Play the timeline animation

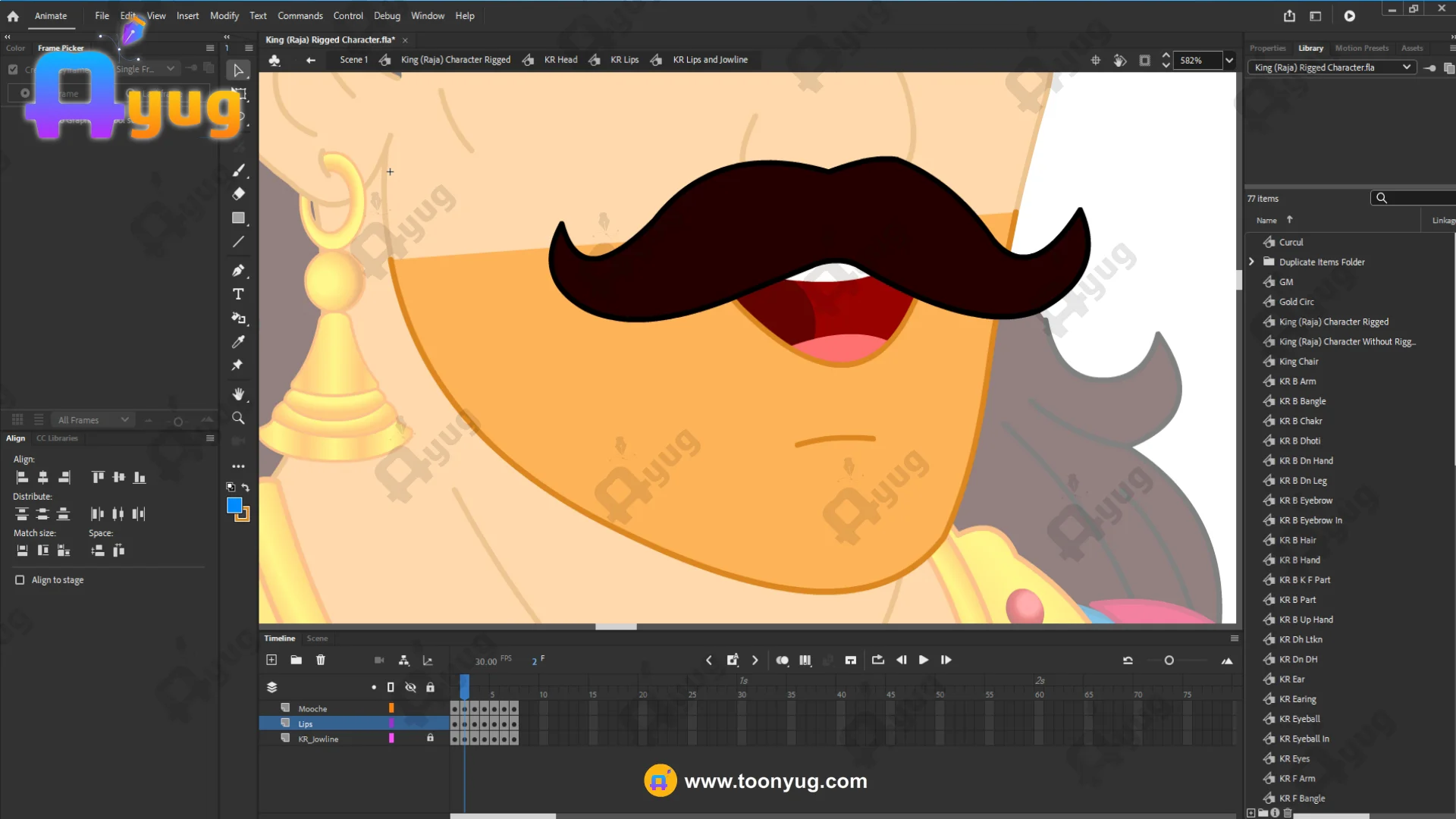(923, 661)
